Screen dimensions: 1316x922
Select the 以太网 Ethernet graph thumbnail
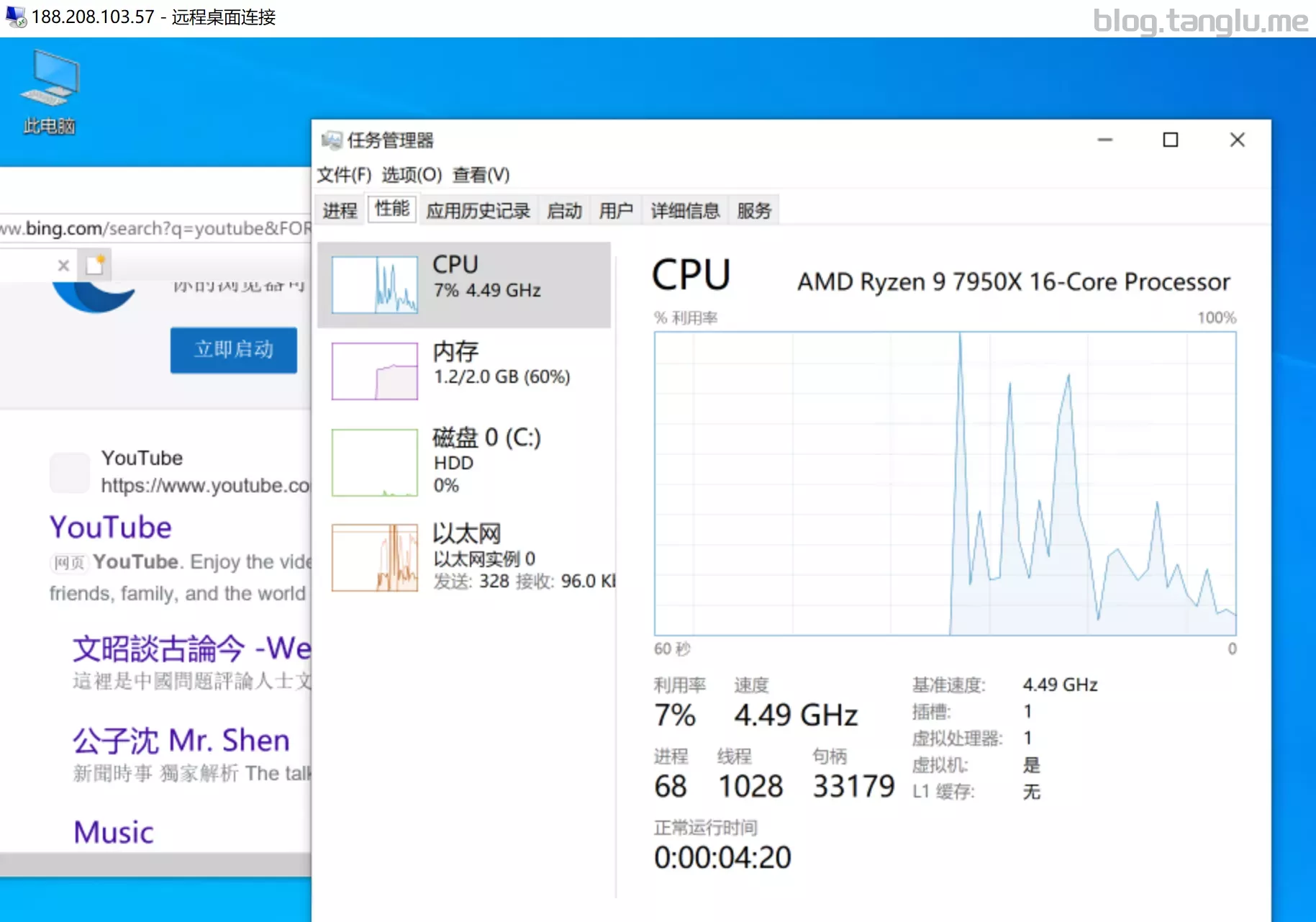click(x=374, y=558)
